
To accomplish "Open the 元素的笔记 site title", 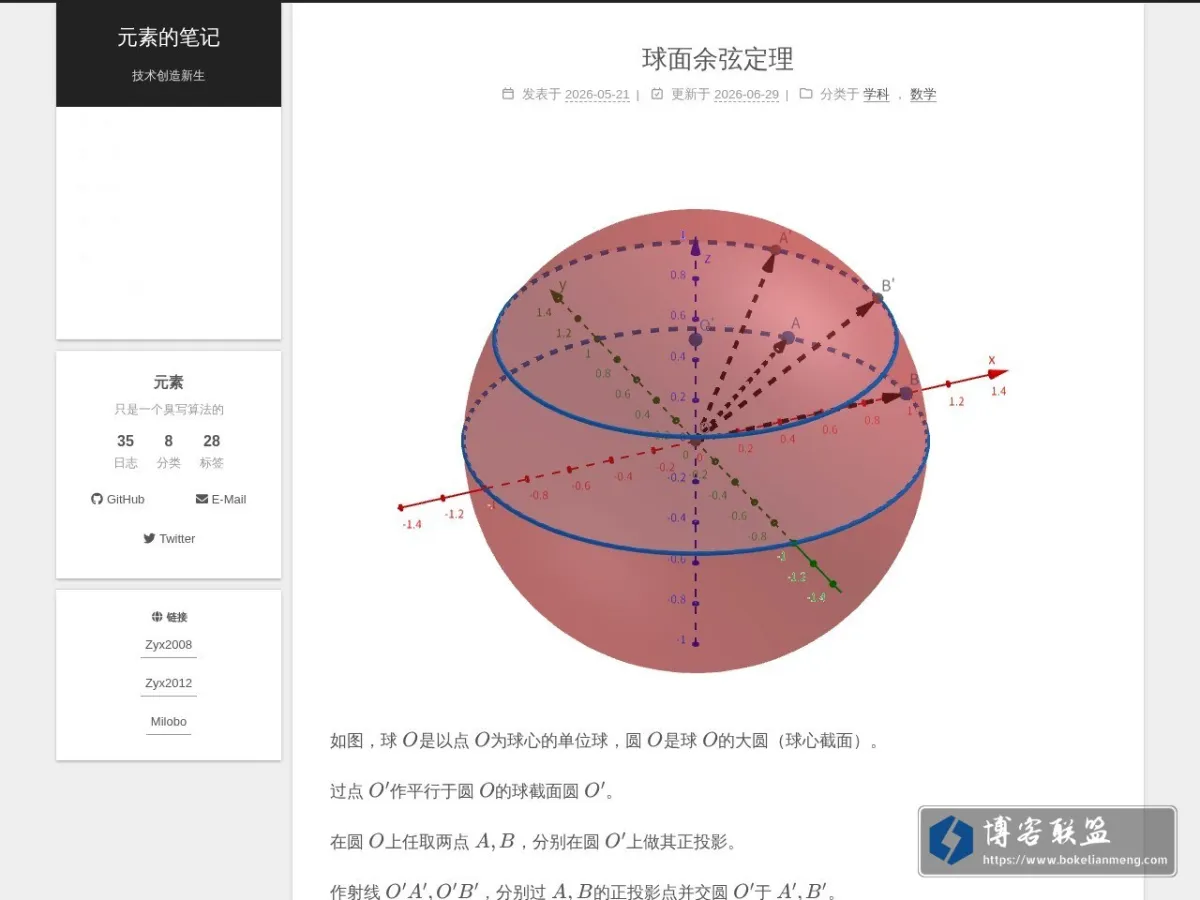I will [x=168, y=38].
